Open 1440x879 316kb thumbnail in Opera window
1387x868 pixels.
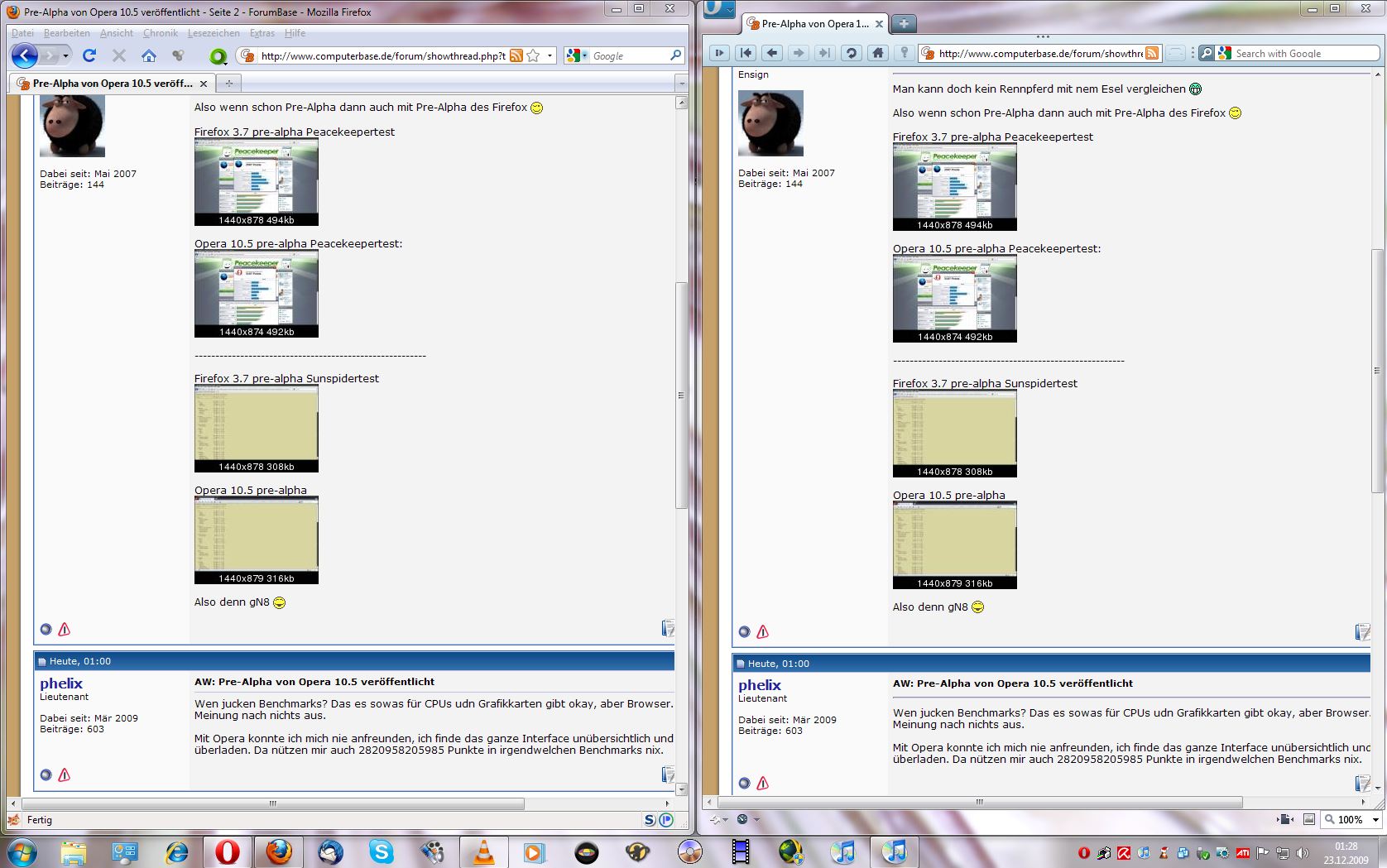tap(955, 545)
